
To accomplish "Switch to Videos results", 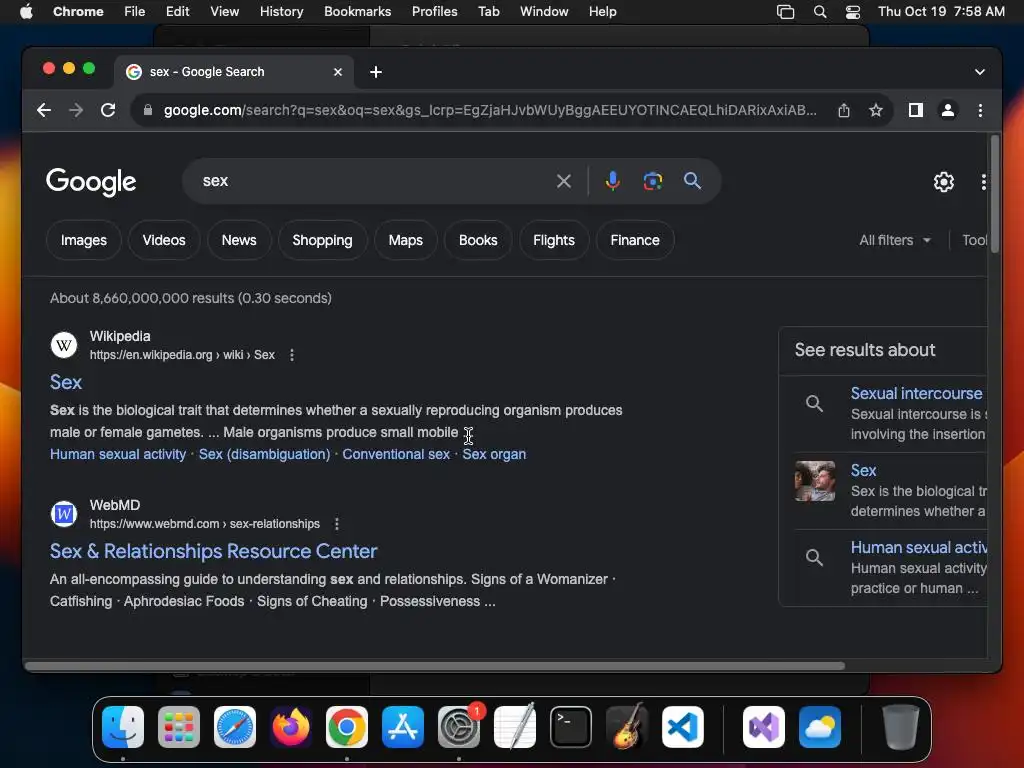I will coord(164,240).
